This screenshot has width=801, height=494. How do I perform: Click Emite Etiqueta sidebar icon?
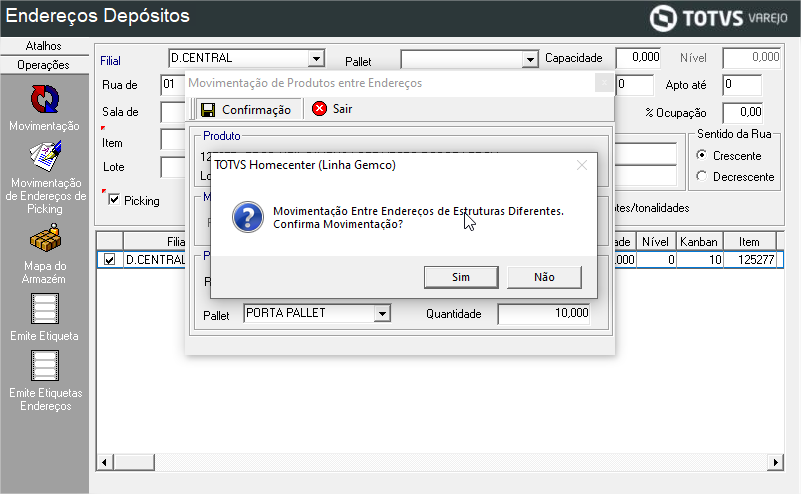pyautogui.click(x=44, y=309)
